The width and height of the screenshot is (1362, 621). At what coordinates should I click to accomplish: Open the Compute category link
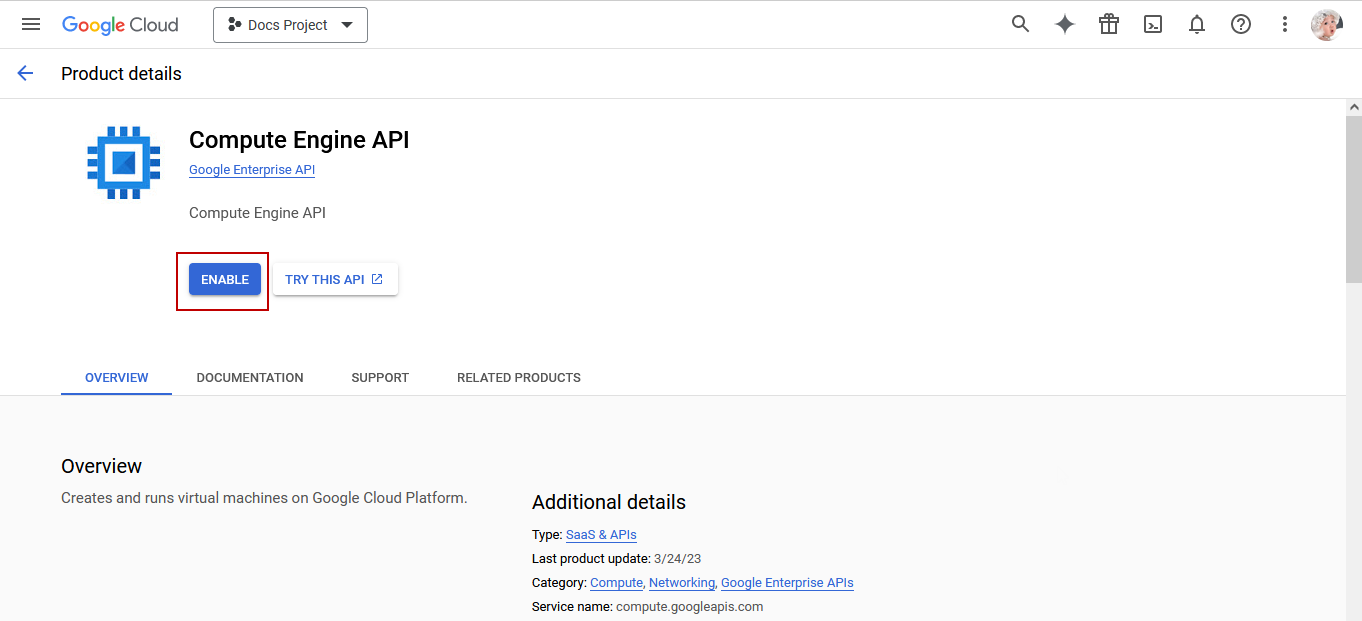point(616,583)
